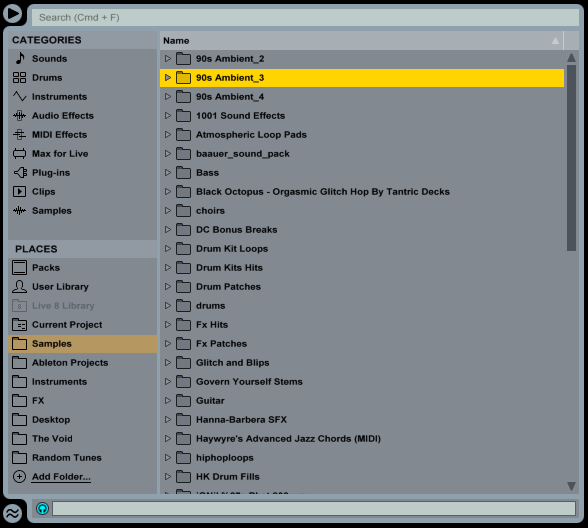Click the Search (Cmd + F) field
This screenshot has width=588, height=528.
(x=305, y=18)
